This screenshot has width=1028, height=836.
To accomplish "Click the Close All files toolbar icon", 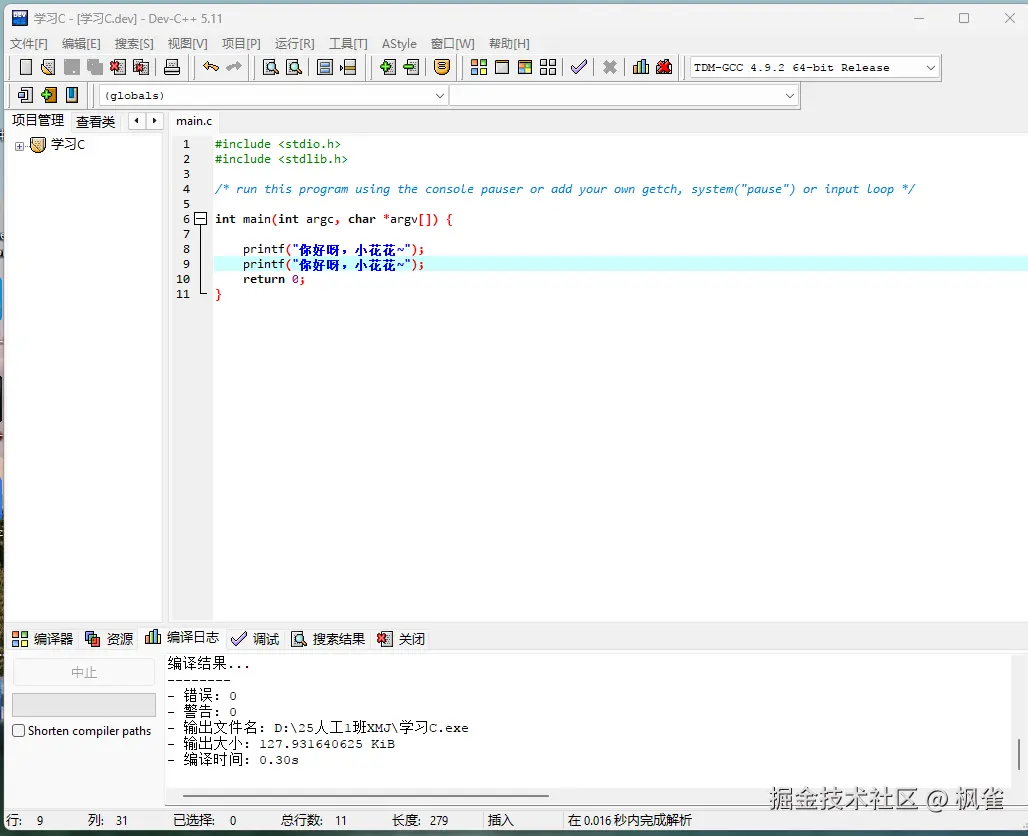I will point(141,67).
